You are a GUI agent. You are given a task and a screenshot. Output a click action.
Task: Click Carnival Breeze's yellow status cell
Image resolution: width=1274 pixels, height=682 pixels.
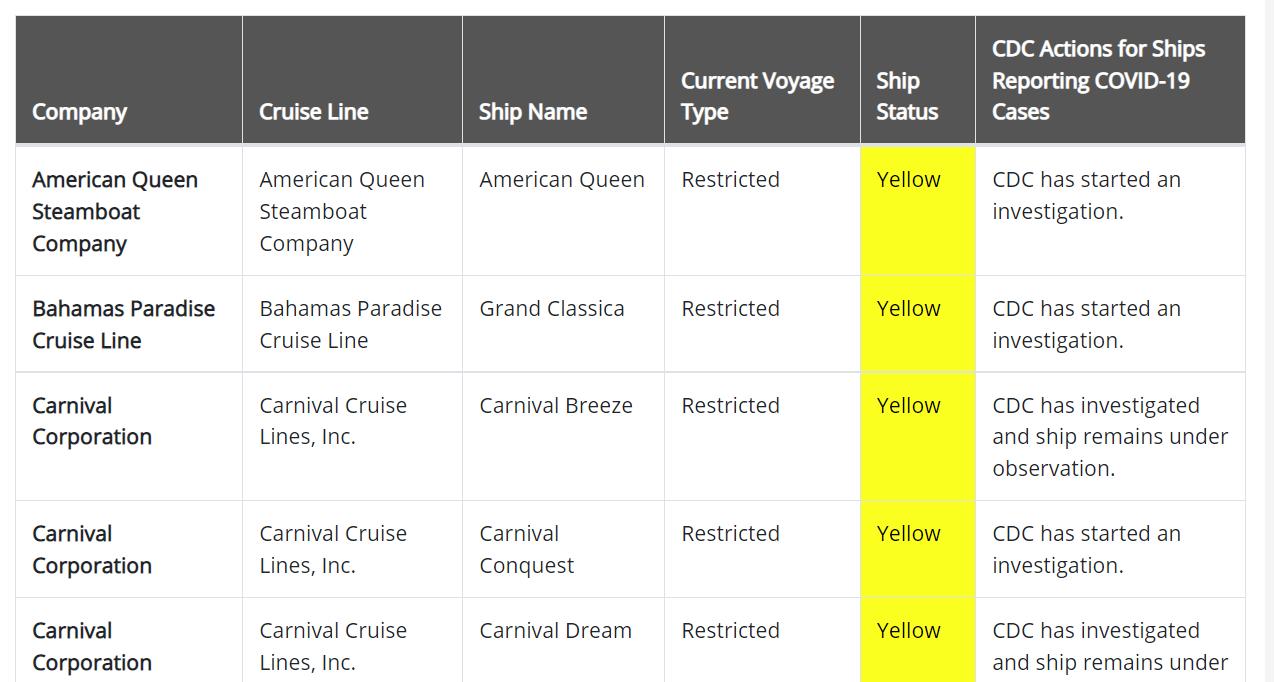(x=918, y=437)
